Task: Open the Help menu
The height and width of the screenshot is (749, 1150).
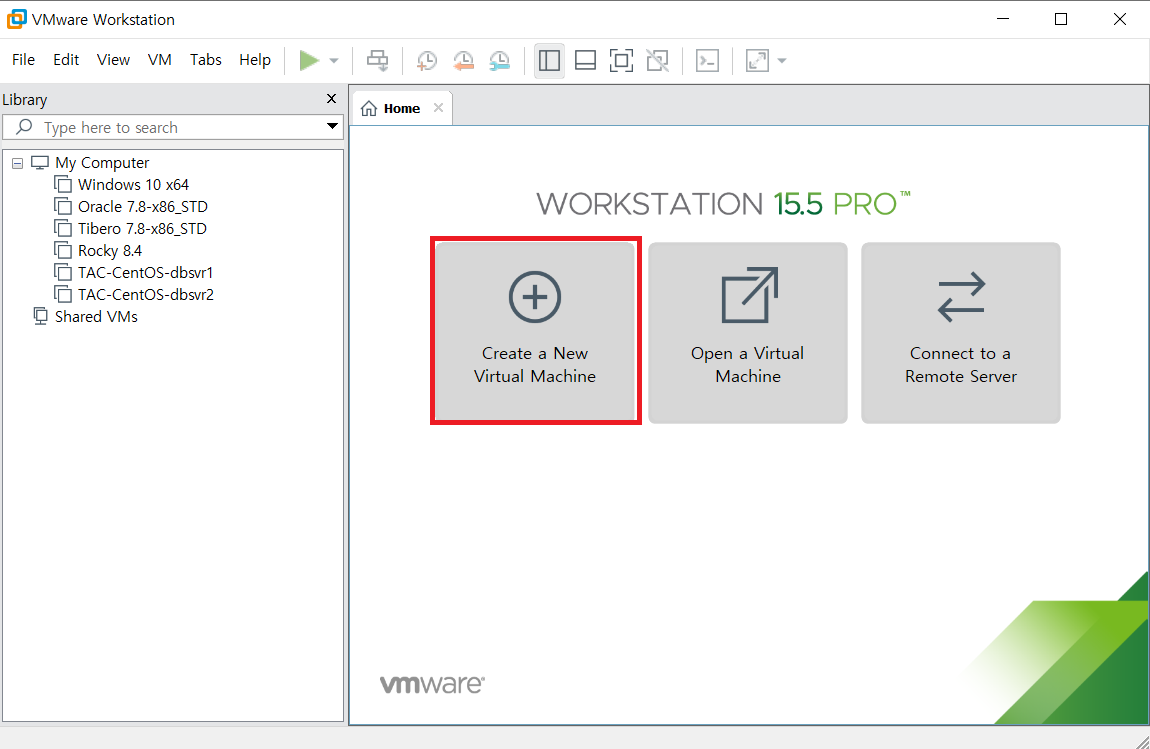Action: click(254, 59)
